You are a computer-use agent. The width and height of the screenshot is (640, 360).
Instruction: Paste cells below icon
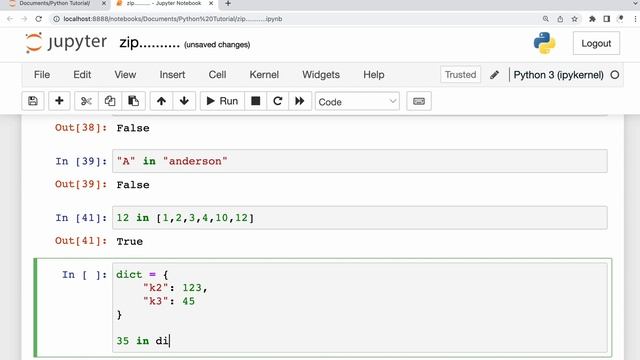(133, 101)
